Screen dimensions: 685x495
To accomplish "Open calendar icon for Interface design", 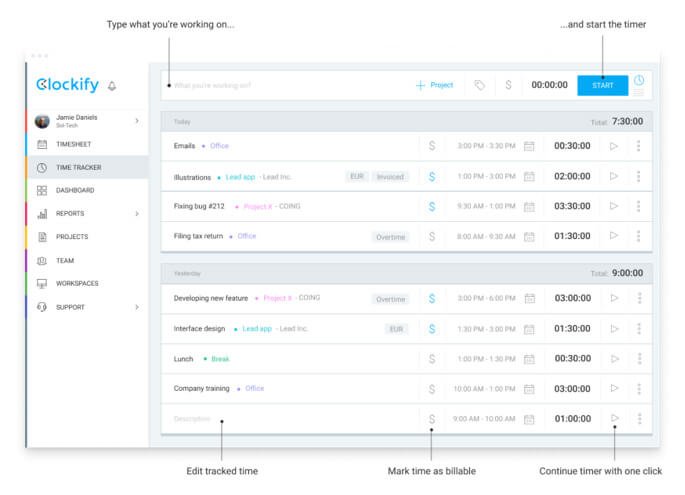I will point(529,329).
